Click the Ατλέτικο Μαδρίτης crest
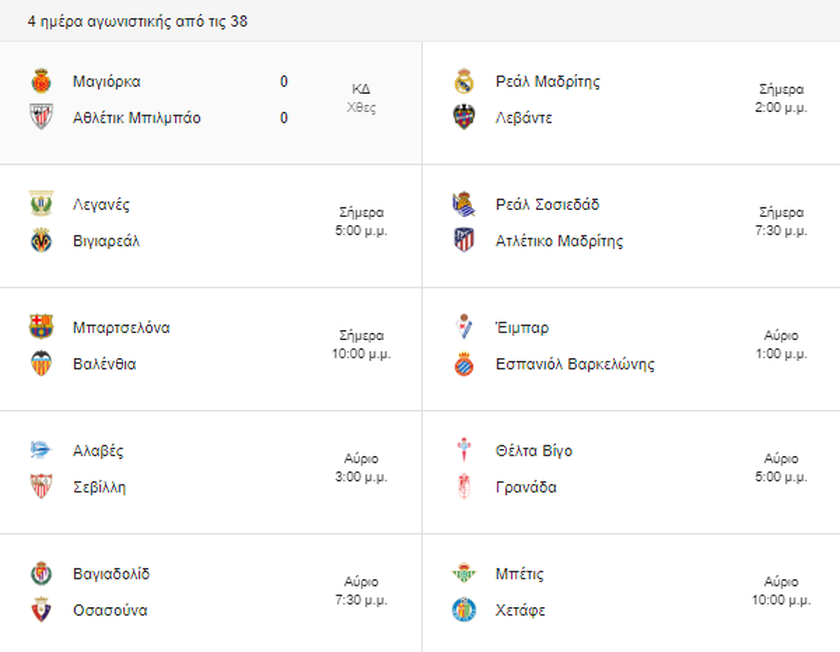The height and width of the screenshot is (652, 840). click(x=464, y=240)
